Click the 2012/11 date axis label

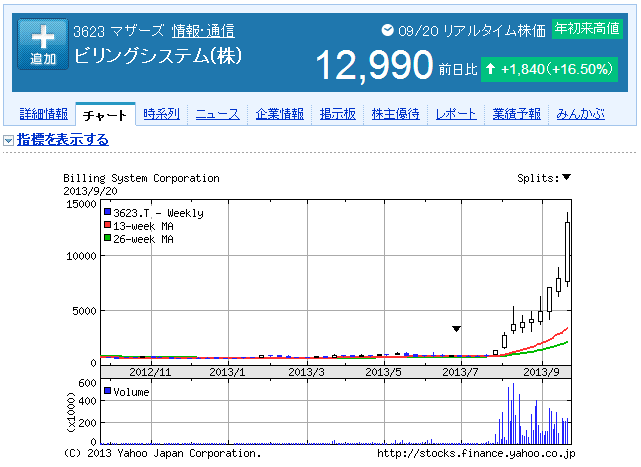150,372
